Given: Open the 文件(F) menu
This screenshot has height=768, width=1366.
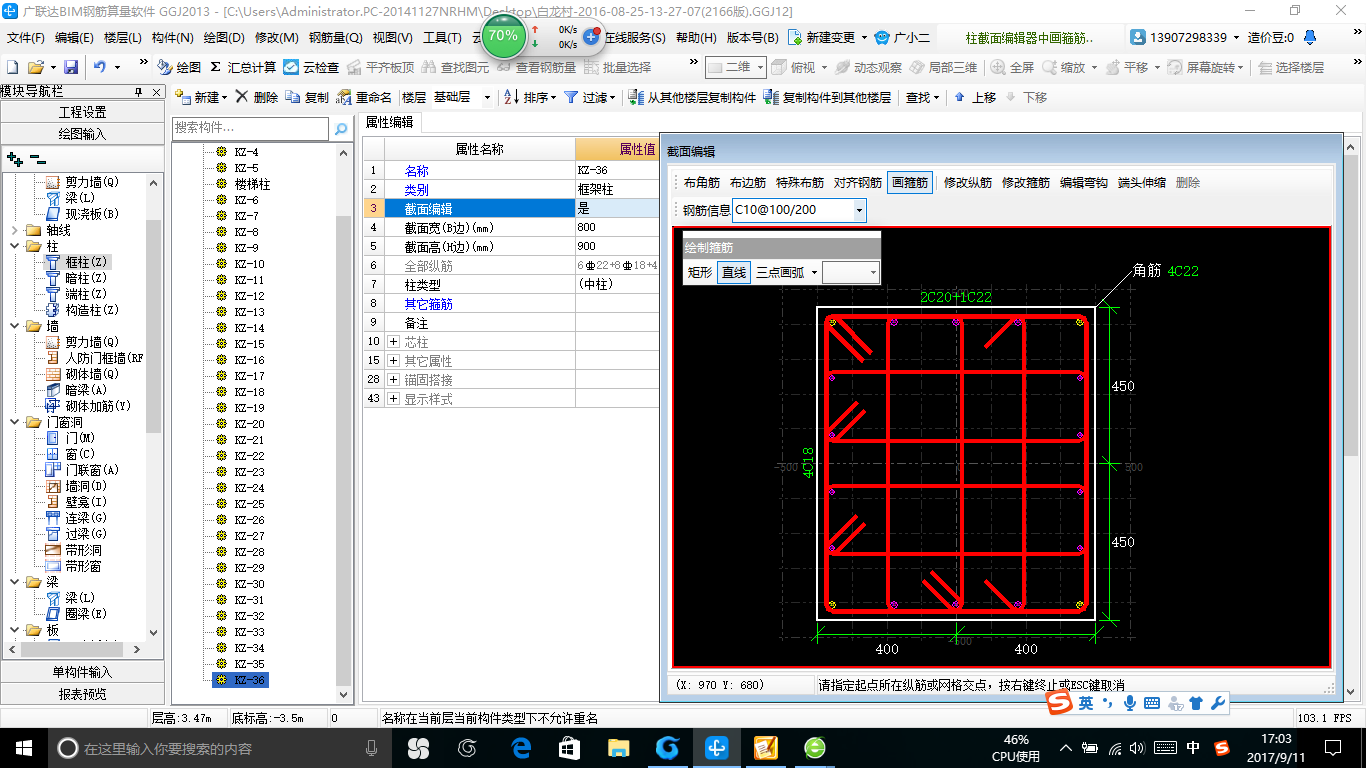Looking at the screenshot, I should click(26, 38).
